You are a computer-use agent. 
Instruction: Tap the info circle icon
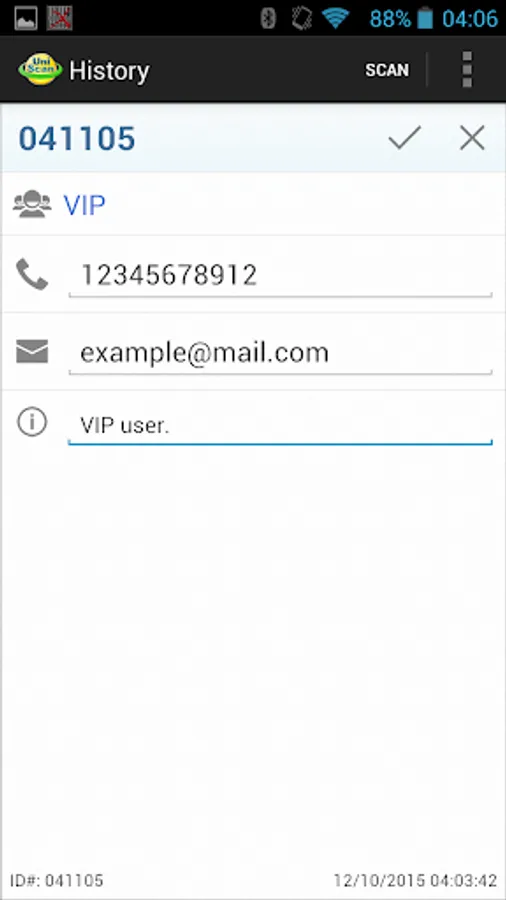[x=32, y=422]
